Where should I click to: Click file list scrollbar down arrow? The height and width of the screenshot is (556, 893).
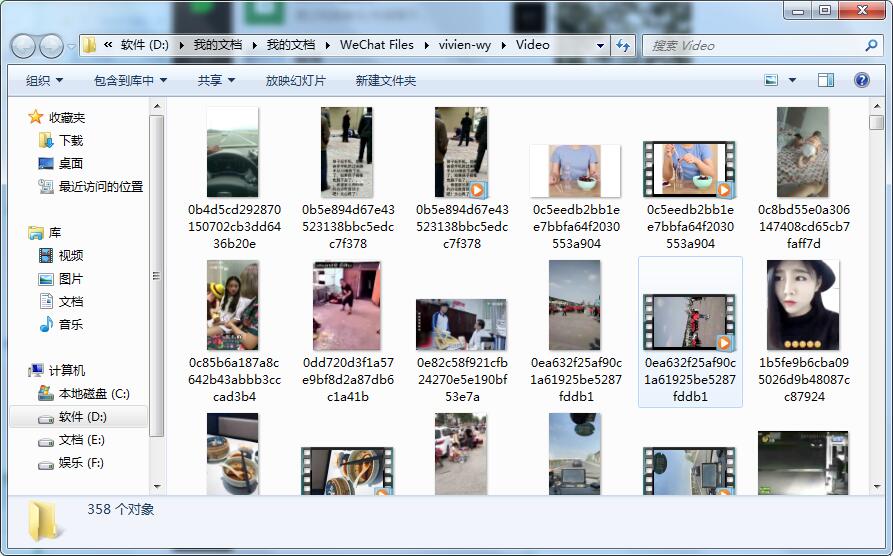(876, 487)
